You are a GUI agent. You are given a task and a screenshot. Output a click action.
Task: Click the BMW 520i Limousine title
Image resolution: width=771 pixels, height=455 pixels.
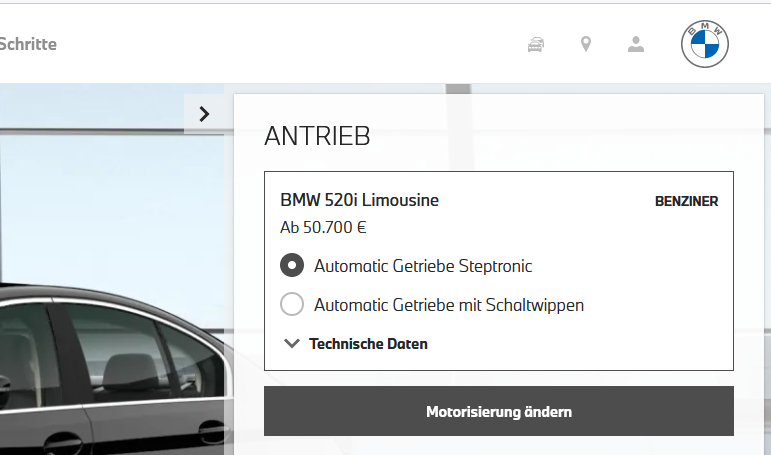point(359,200)
